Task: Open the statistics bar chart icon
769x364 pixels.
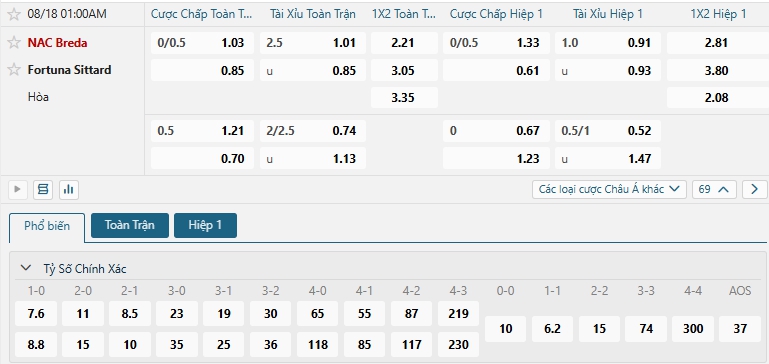Action: point(69,189)
